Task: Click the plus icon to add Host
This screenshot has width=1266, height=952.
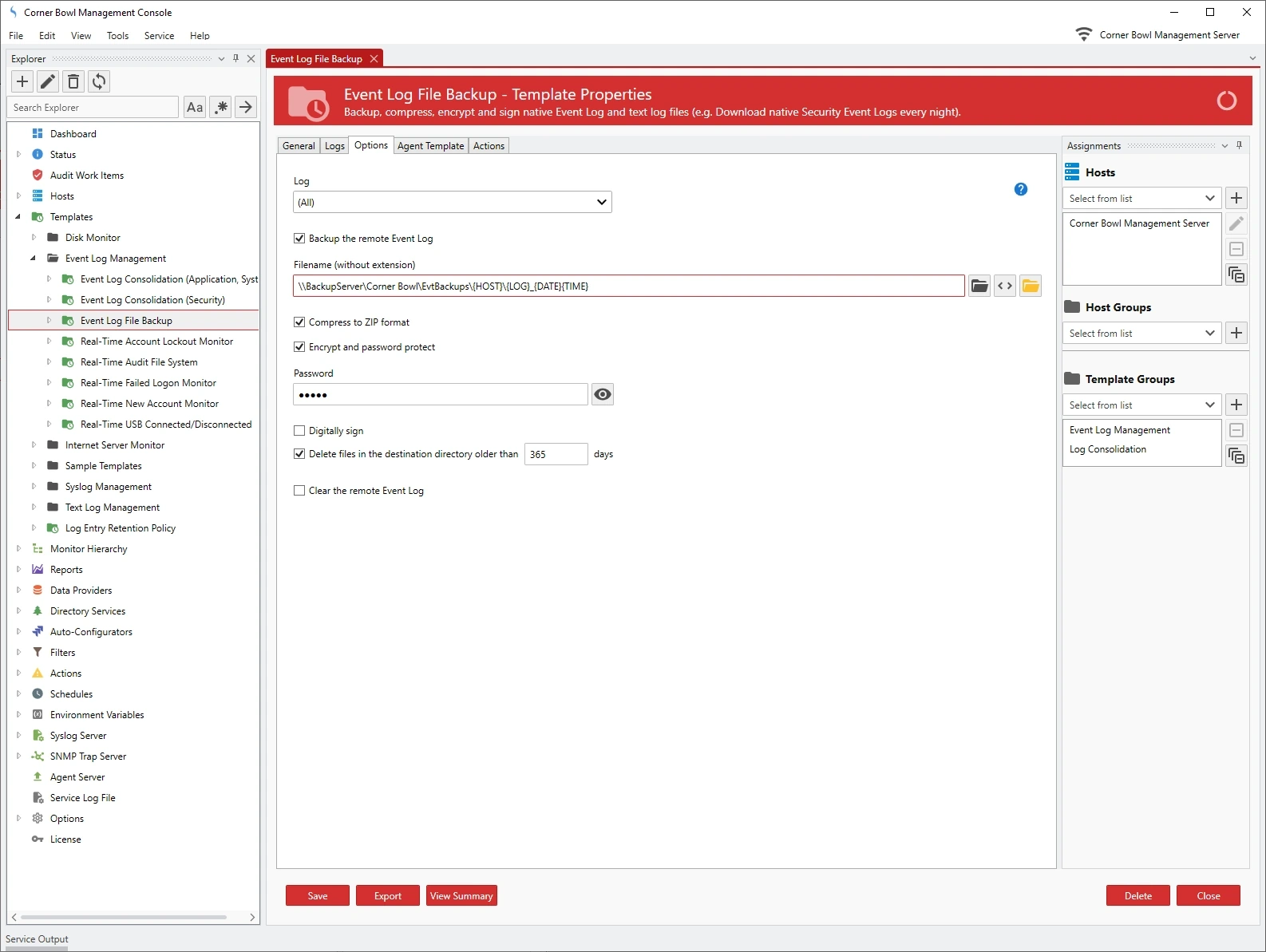Action: click(1236, 198)
